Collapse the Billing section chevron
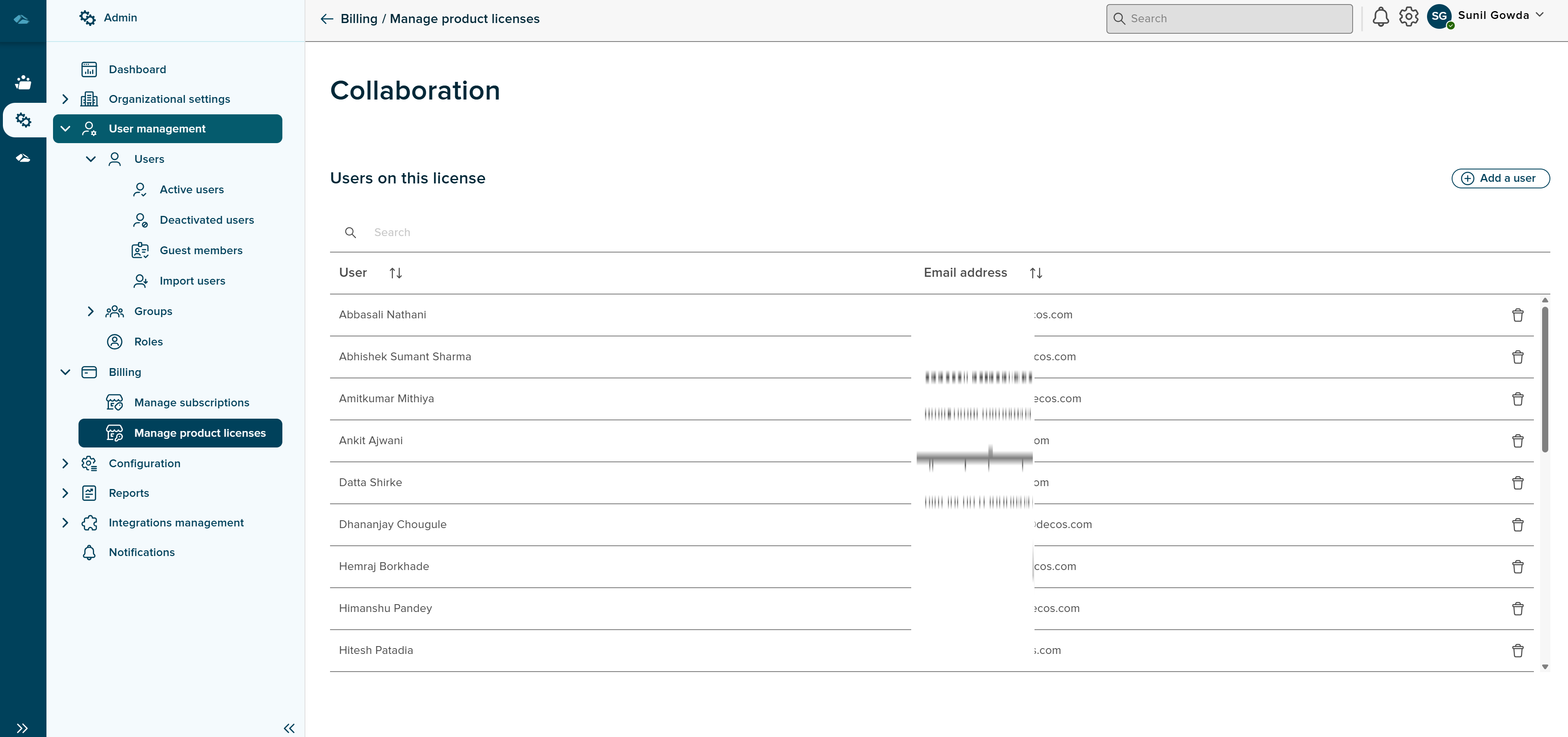The image size is (1568, 737). [65, 372]
